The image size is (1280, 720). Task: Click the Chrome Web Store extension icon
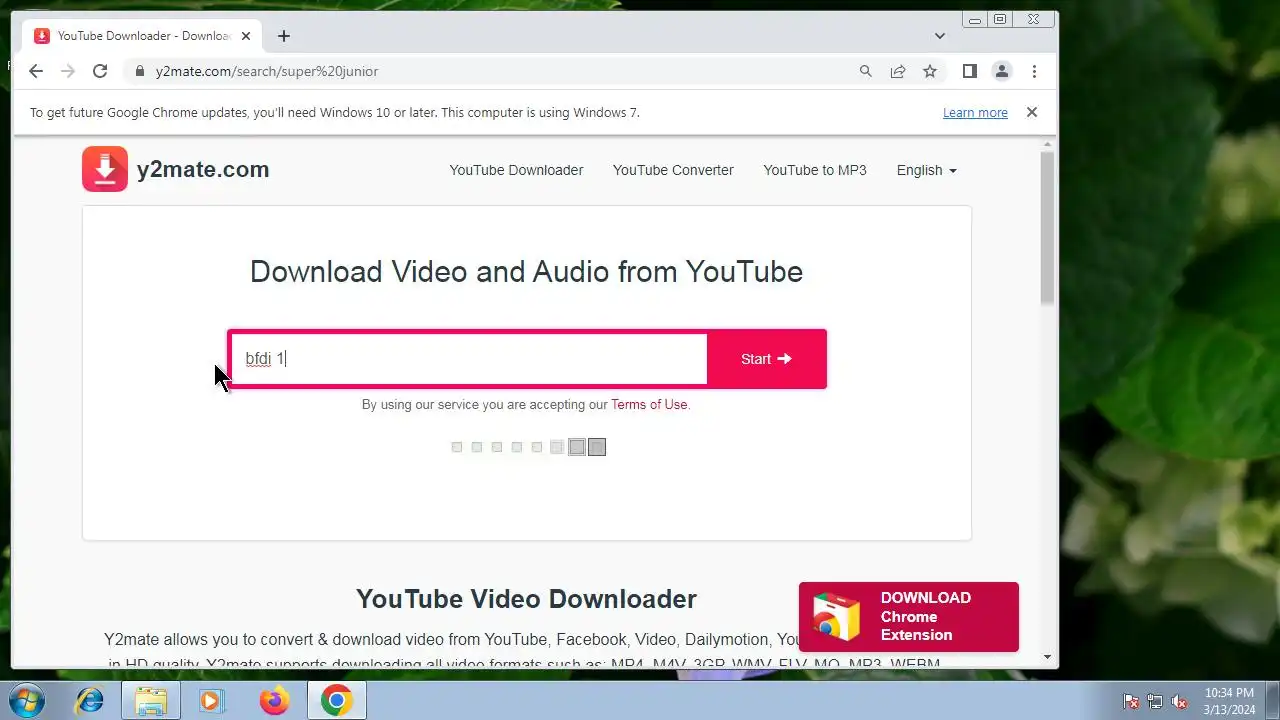click(836, 616)
